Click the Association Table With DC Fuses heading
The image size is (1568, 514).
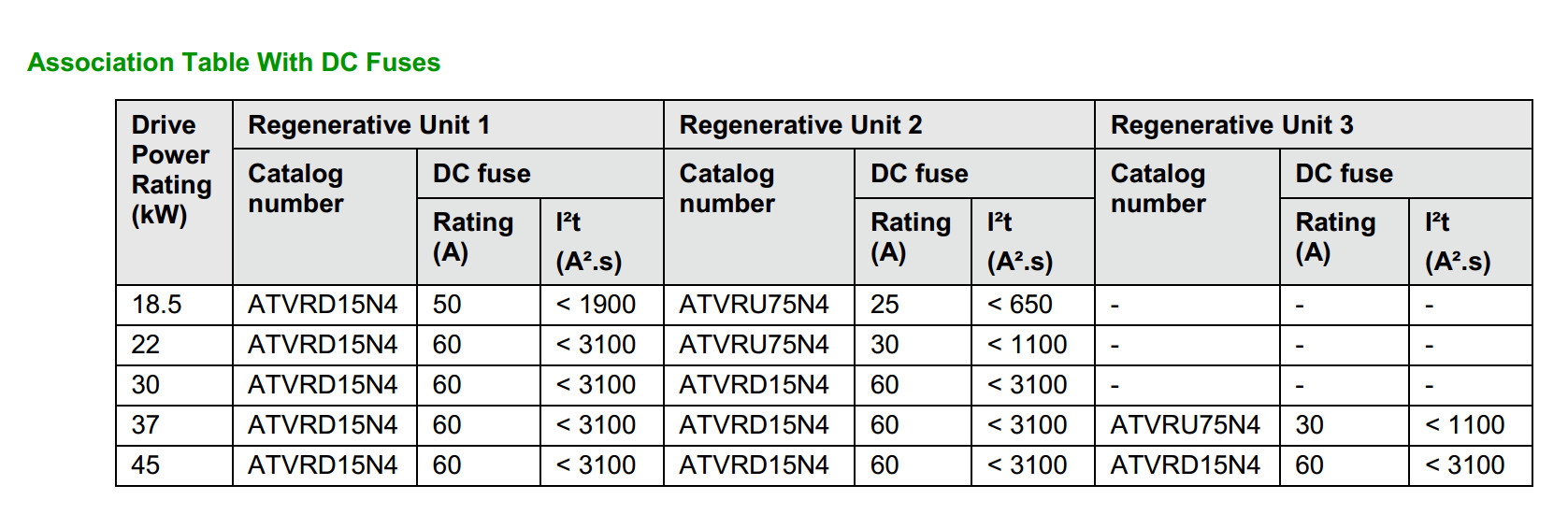click(234, 63)
